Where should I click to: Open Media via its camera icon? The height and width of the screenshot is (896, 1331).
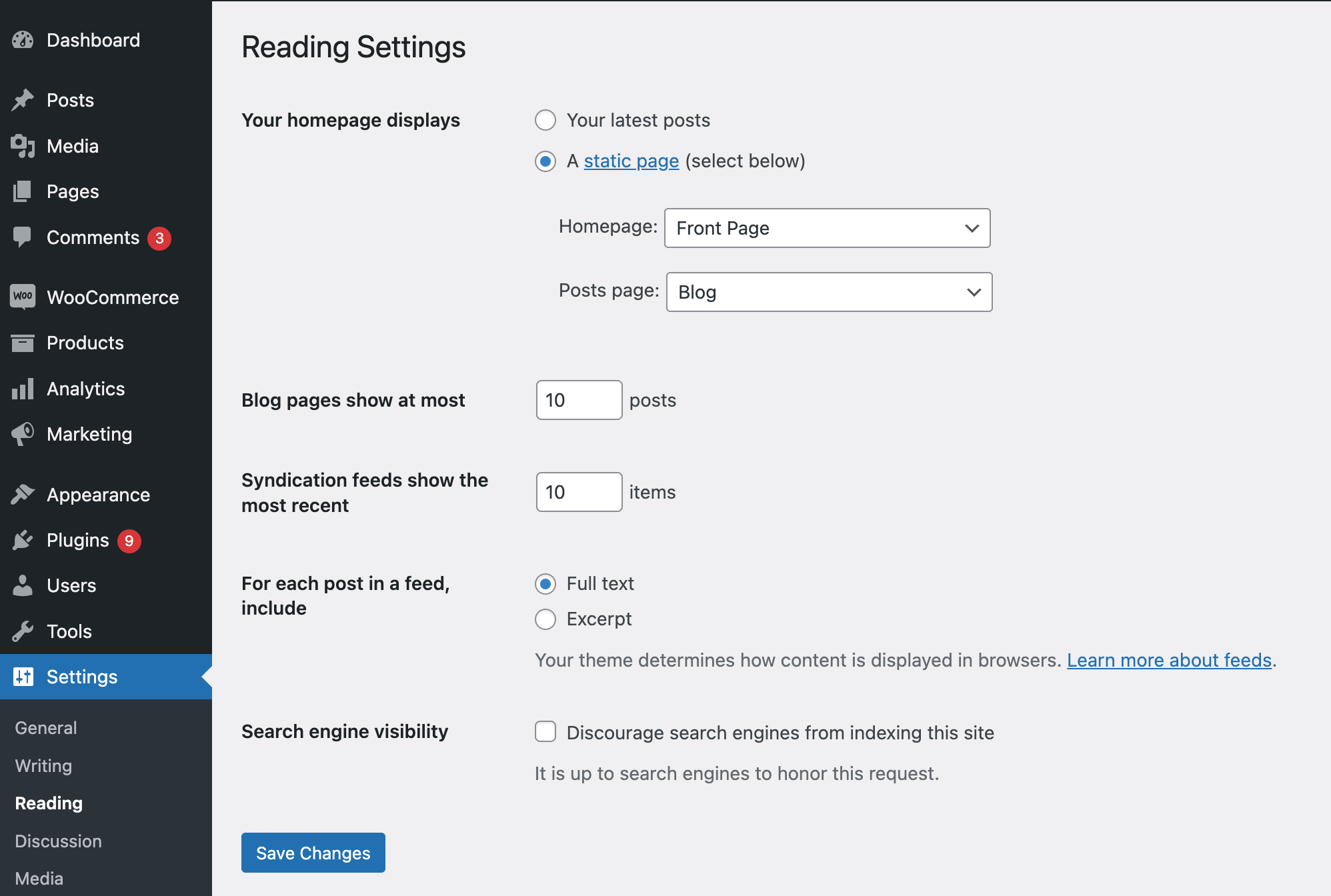point(23,146)
